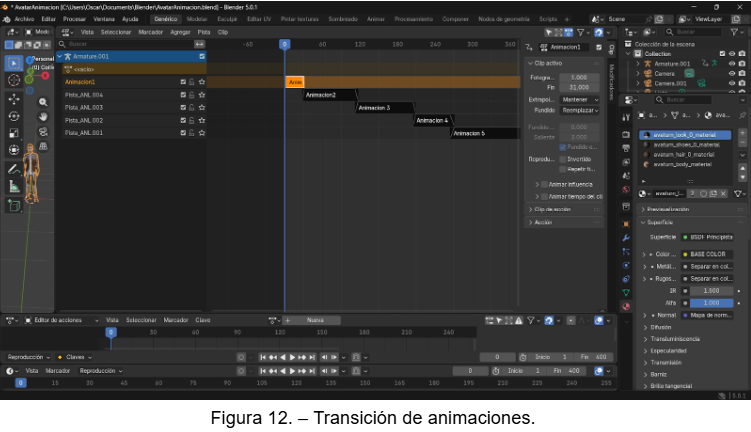Viewport: 751px width, 432px height.
Task: Open the Material properties tab icon
Action: click(626, 306)
